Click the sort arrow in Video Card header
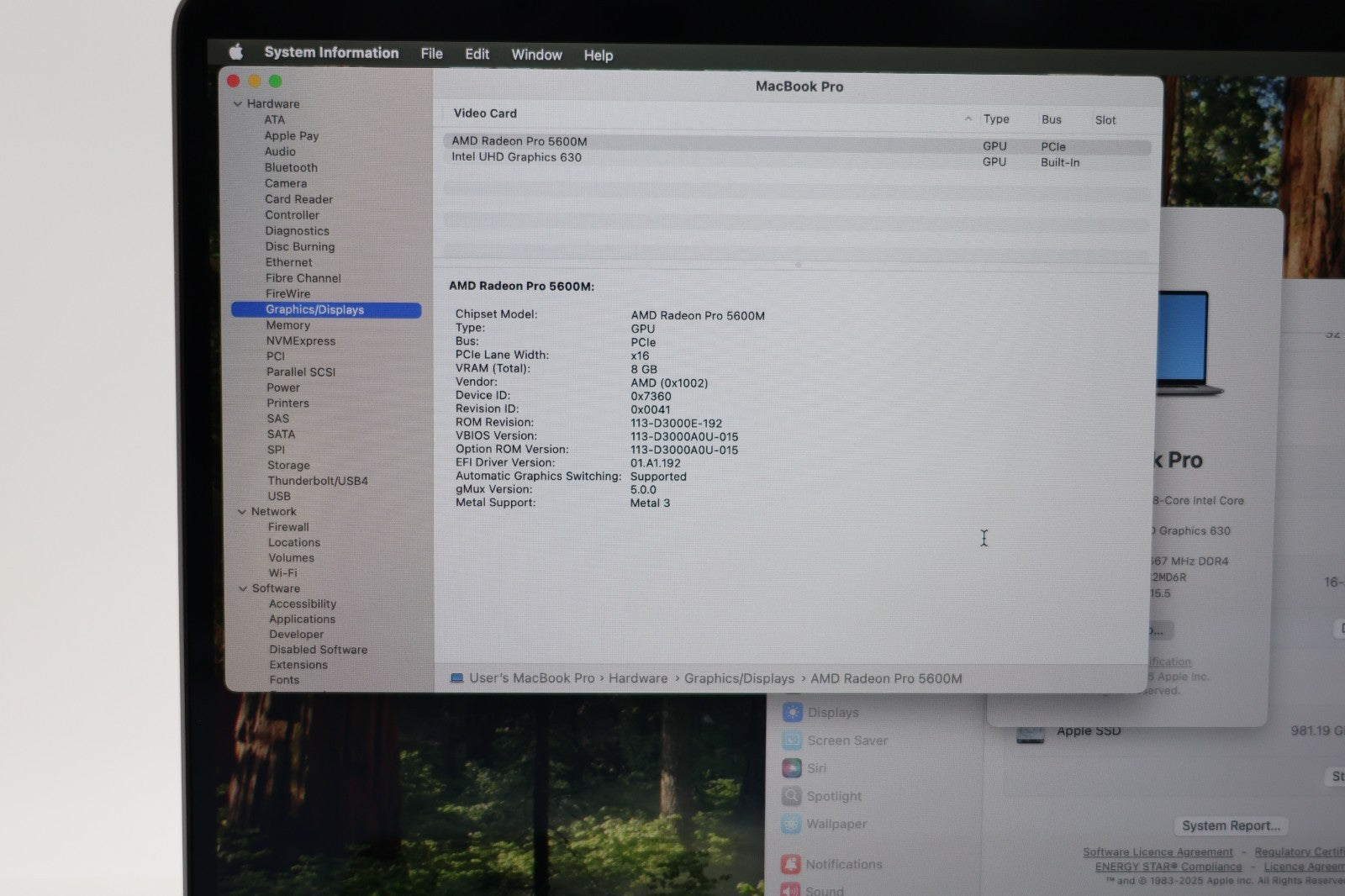 968,119
